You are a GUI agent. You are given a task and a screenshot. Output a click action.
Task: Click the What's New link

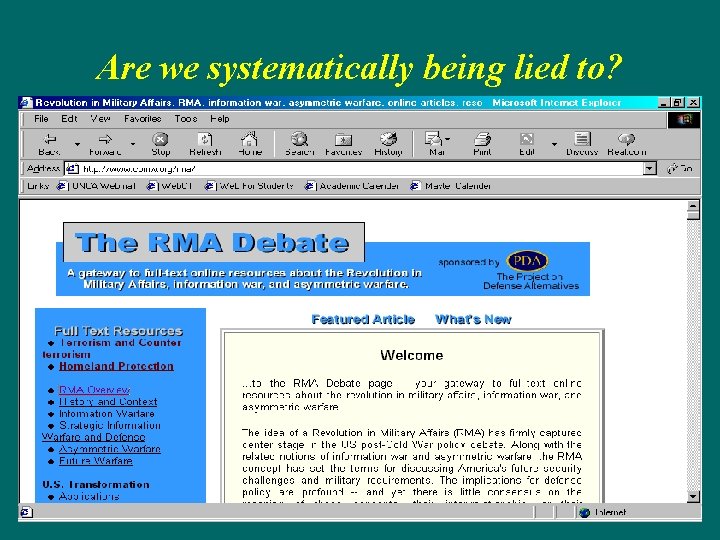(473, 319)
